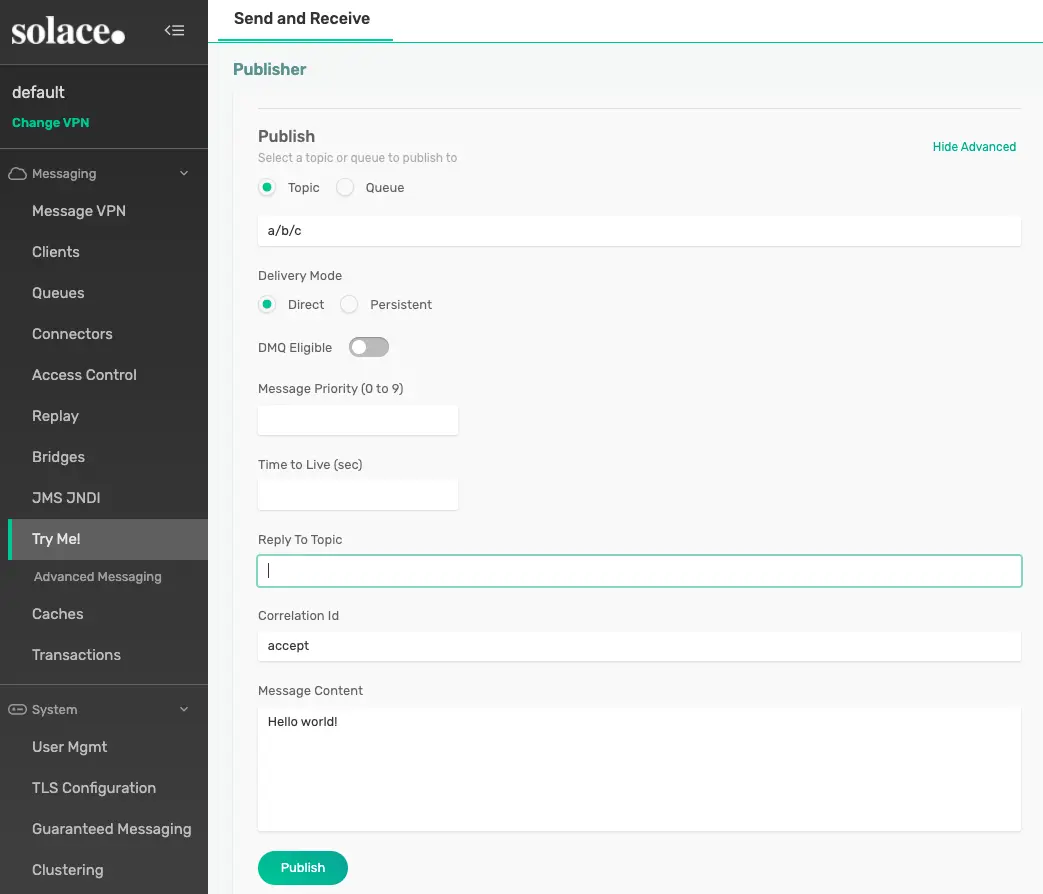Screen dimensions: 1043x894
Task: Focus the Message Content text area
Action: coord(639,768)
